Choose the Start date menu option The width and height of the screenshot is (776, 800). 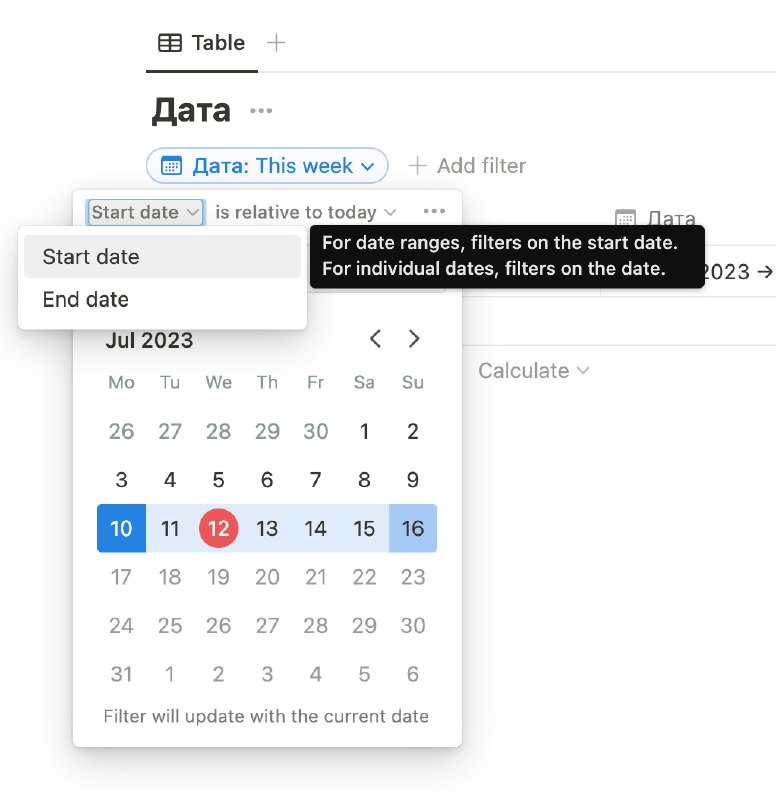162,257
